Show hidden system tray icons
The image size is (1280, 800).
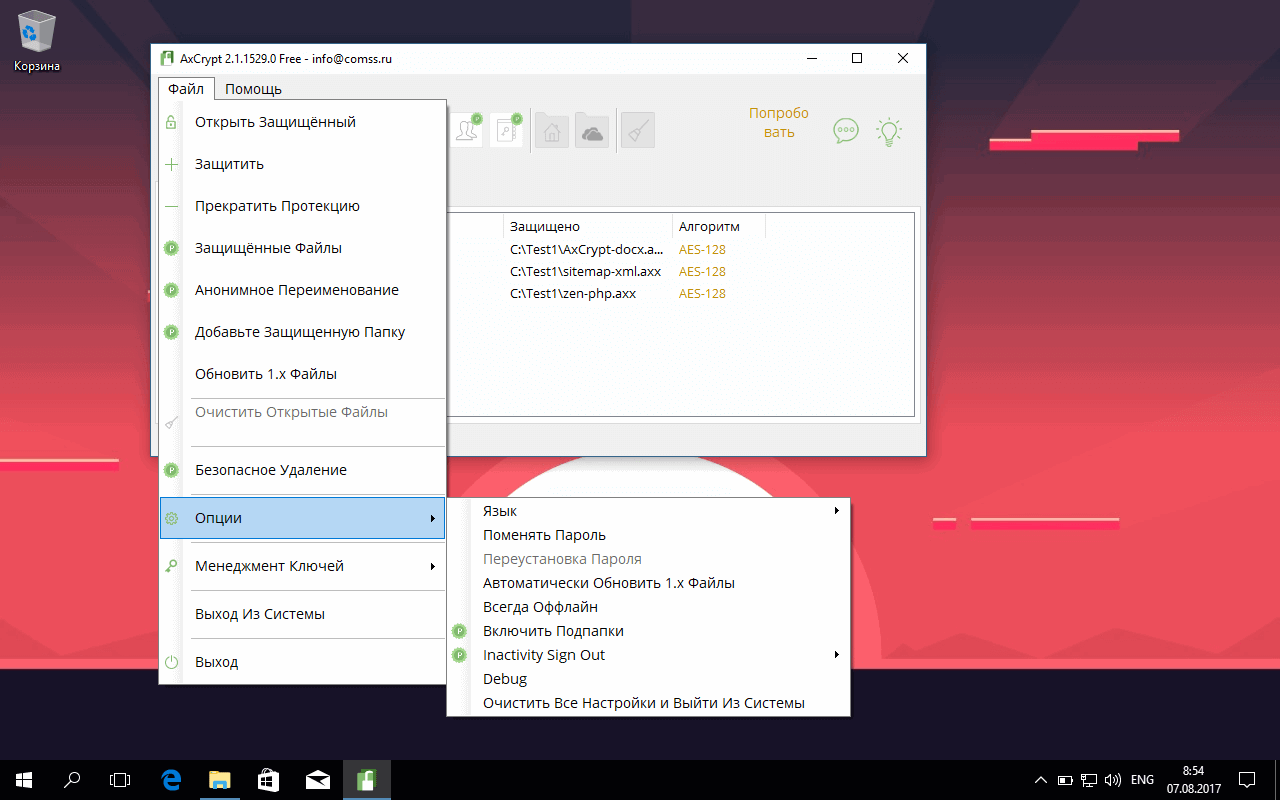pos(1041,779)
